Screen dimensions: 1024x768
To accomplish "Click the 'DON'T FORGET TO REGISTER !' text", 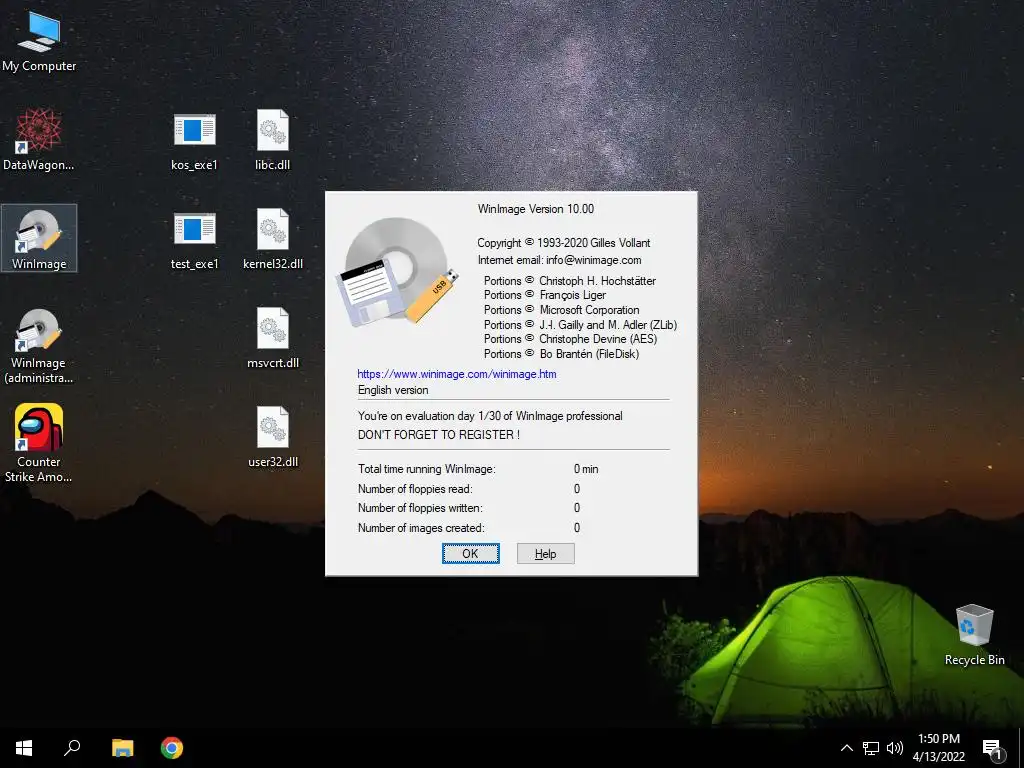I will pos(439,435).
